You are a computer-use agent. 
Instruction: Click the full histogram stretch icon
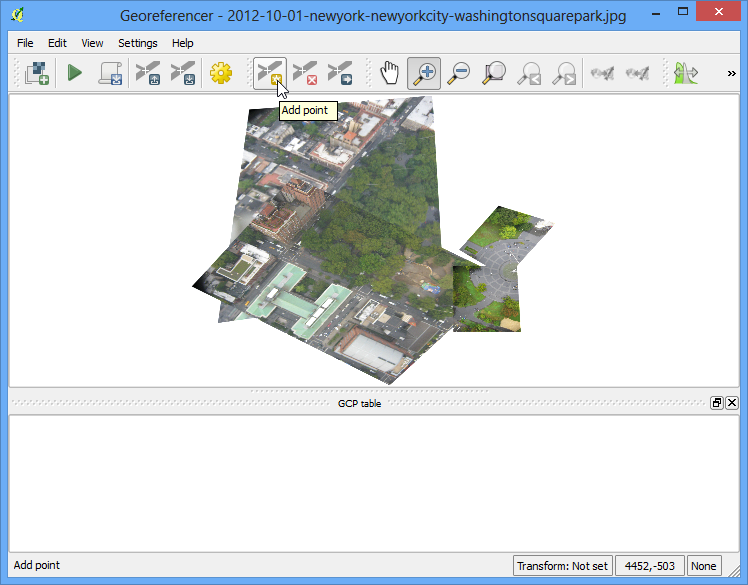tap(686, 73)
